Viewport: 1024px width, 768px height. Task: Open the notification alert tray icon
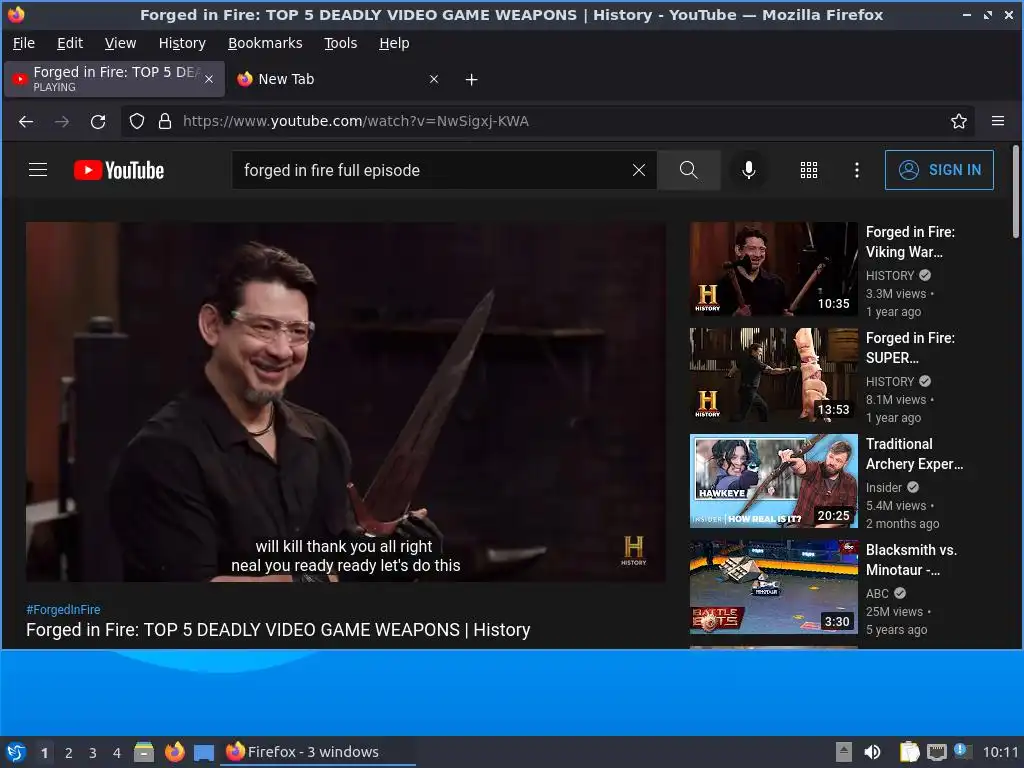pyautogui.click(x=963, y=751)
